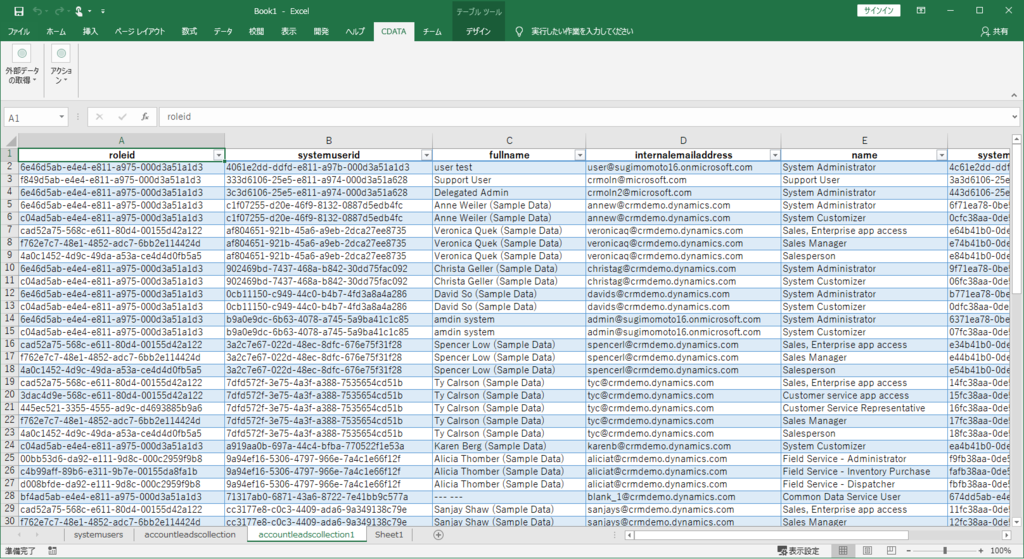
Task: Click the Redo arrow icon
Action: click(x=59, y=11)
